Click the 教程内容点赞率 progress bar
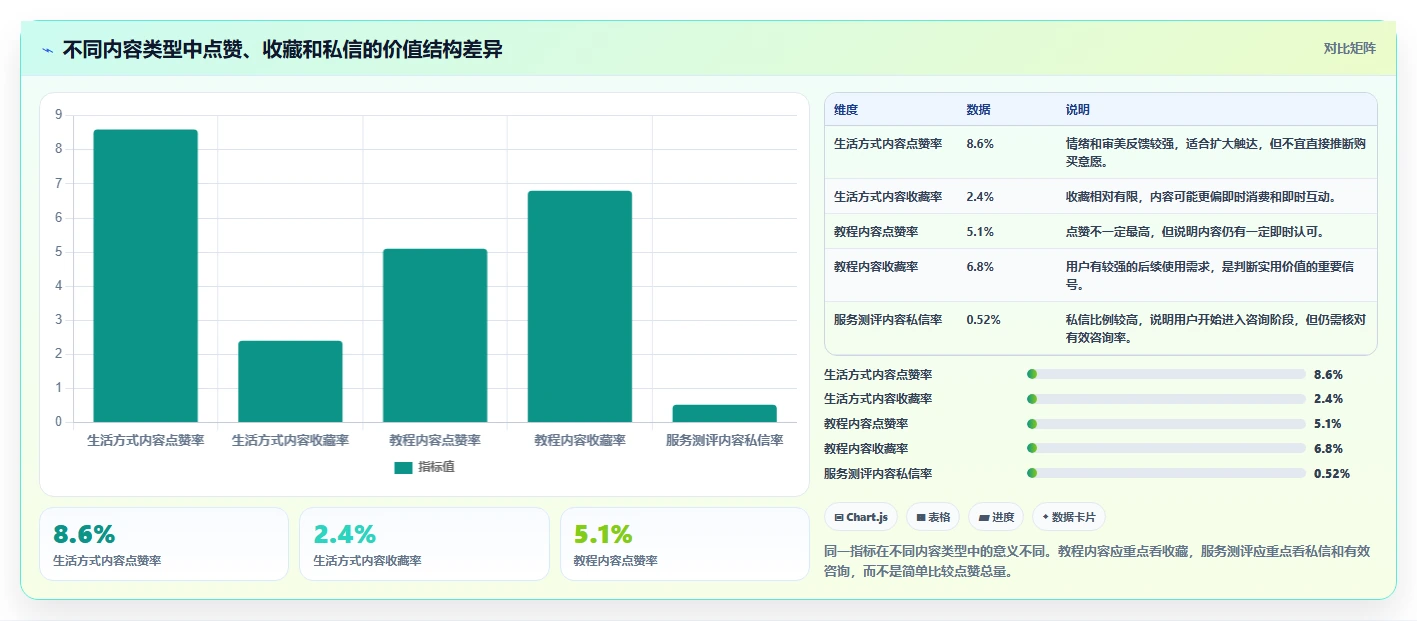The image size is (1417, 621). pyautogui.click(x=1166, y=423)
